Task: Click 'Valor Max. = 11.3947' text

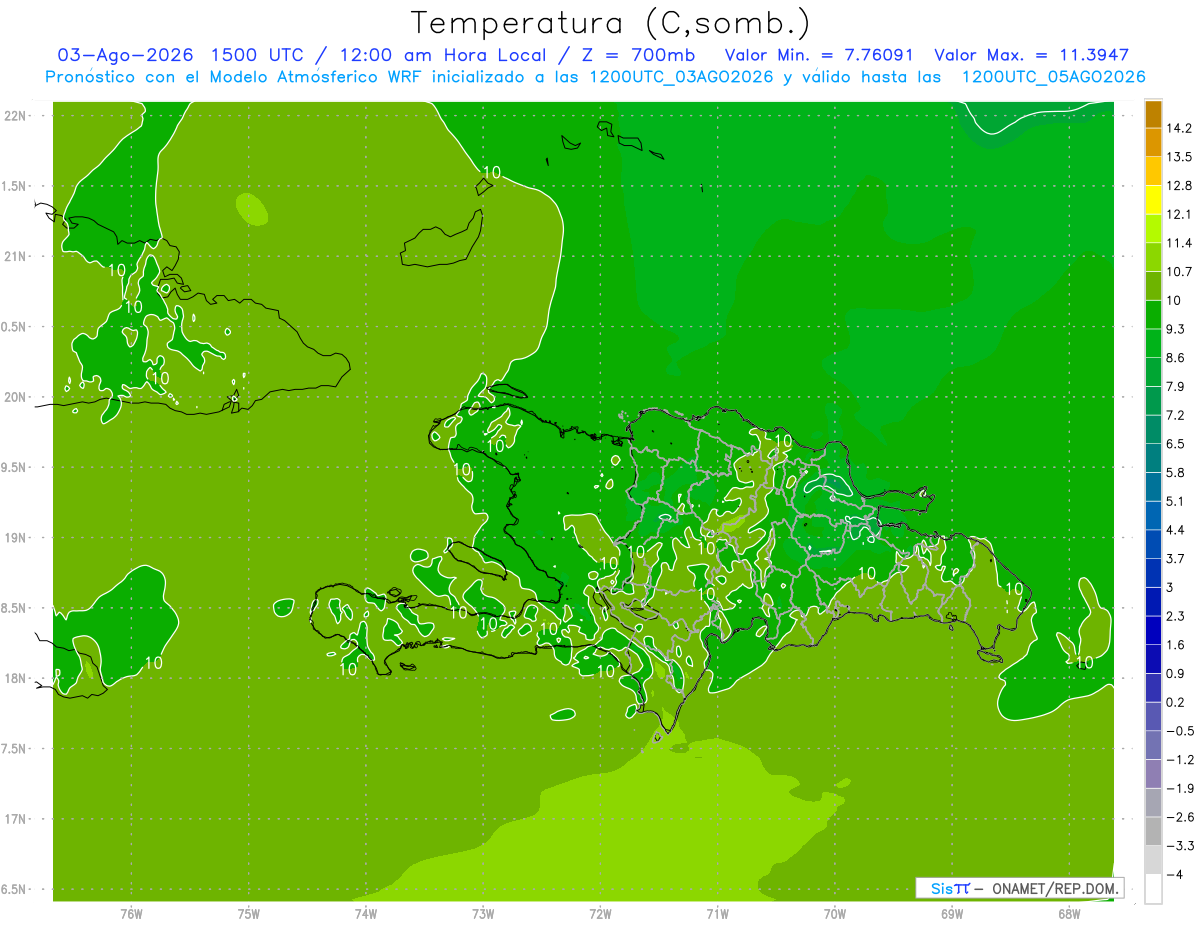Action: [1032, 55]
